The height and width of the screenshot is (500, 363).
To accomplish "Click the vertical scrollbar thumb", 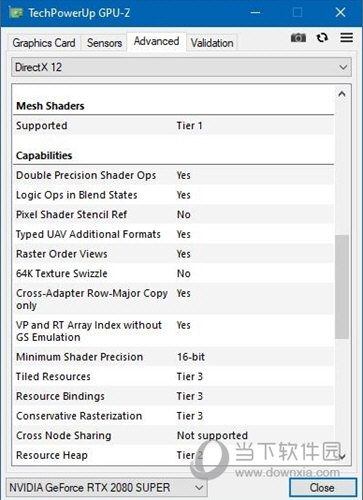I will click(x=342, y=287).
